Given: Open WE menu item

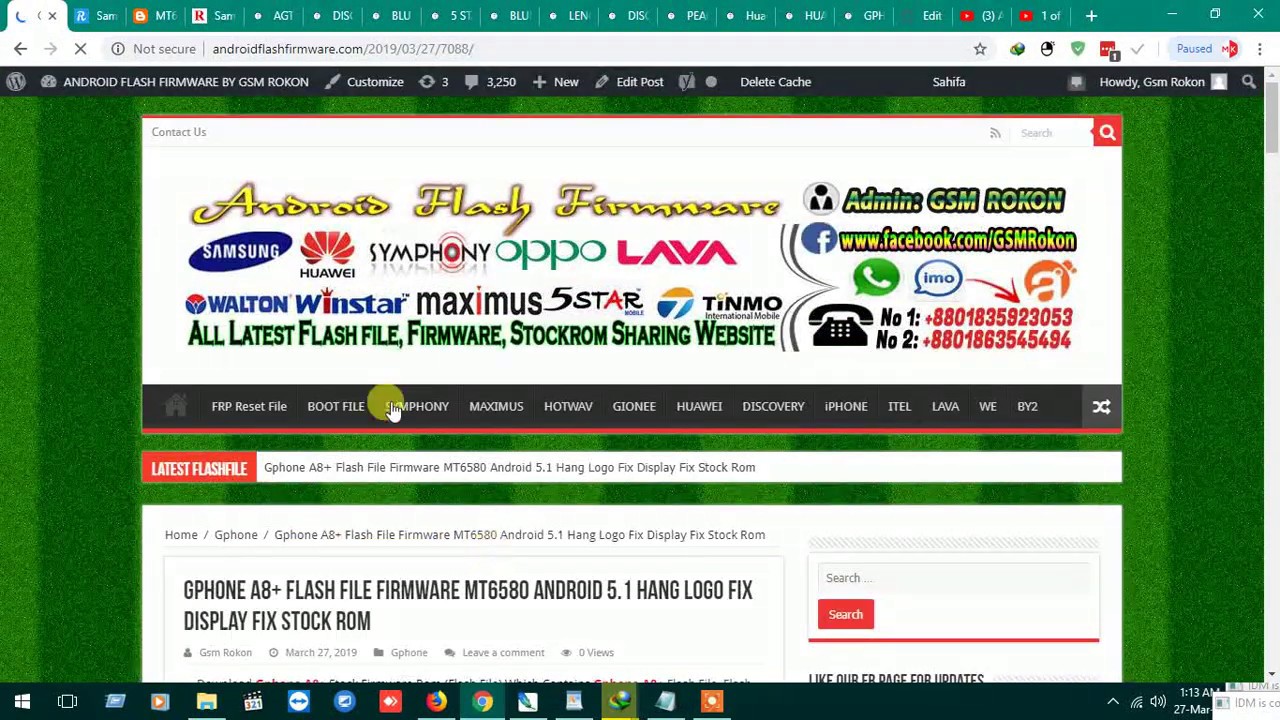Looking at the screenshot, I should [988, 406].
